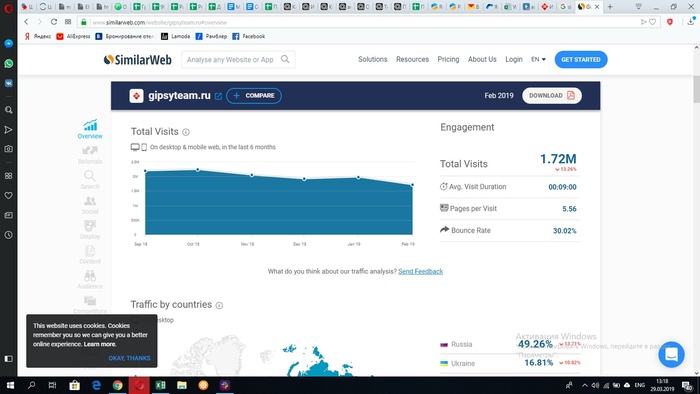Image resolution: width=700 pixels, height=394 pixels.
Task: Click the Feb 19 data point on chart
Action: point(412,185)
